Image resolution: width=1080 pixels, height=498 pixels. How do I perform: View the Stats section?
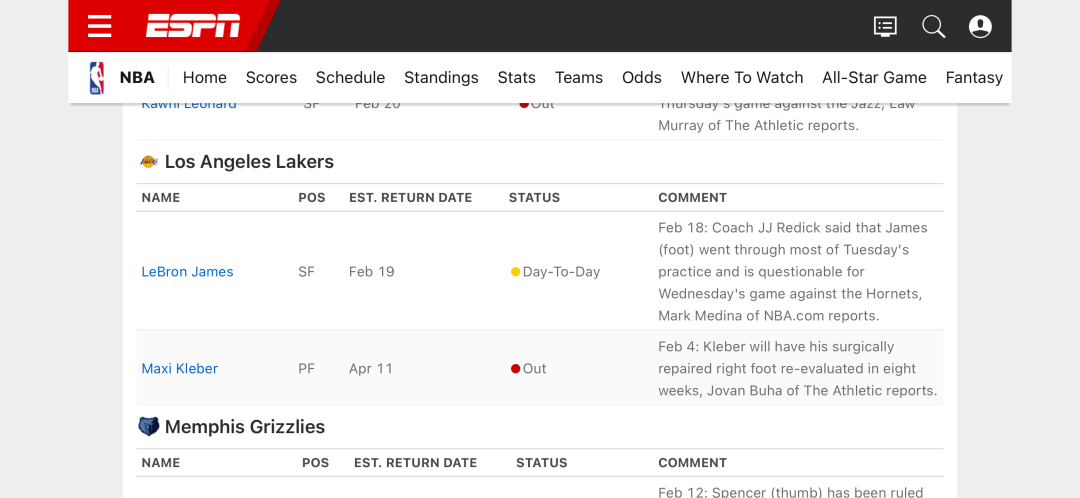click(517, 78)
